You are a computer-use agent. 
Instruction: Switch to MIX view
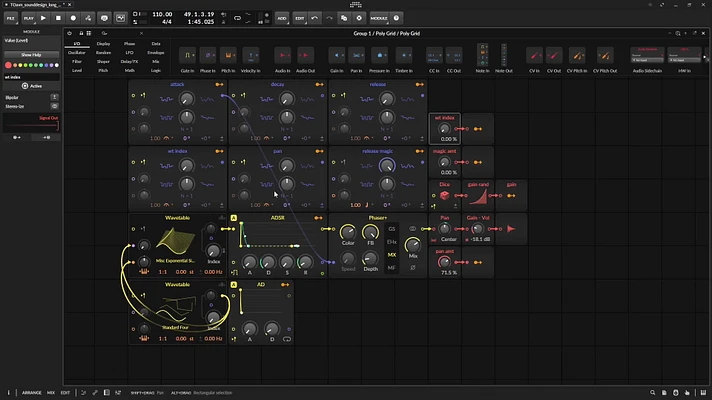(x=51, y=393)
